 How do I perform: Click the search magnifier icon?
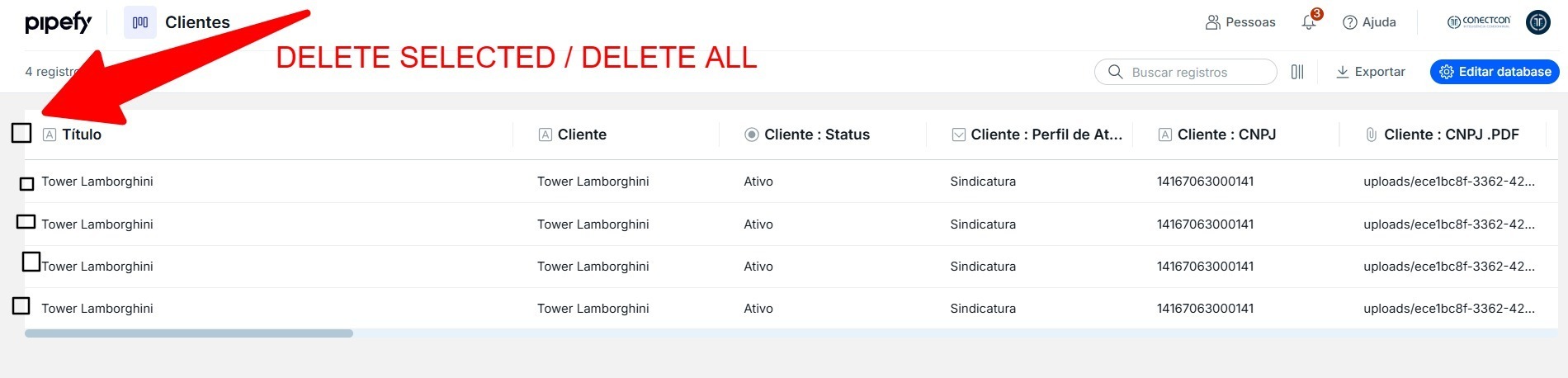coord(1115,72)
